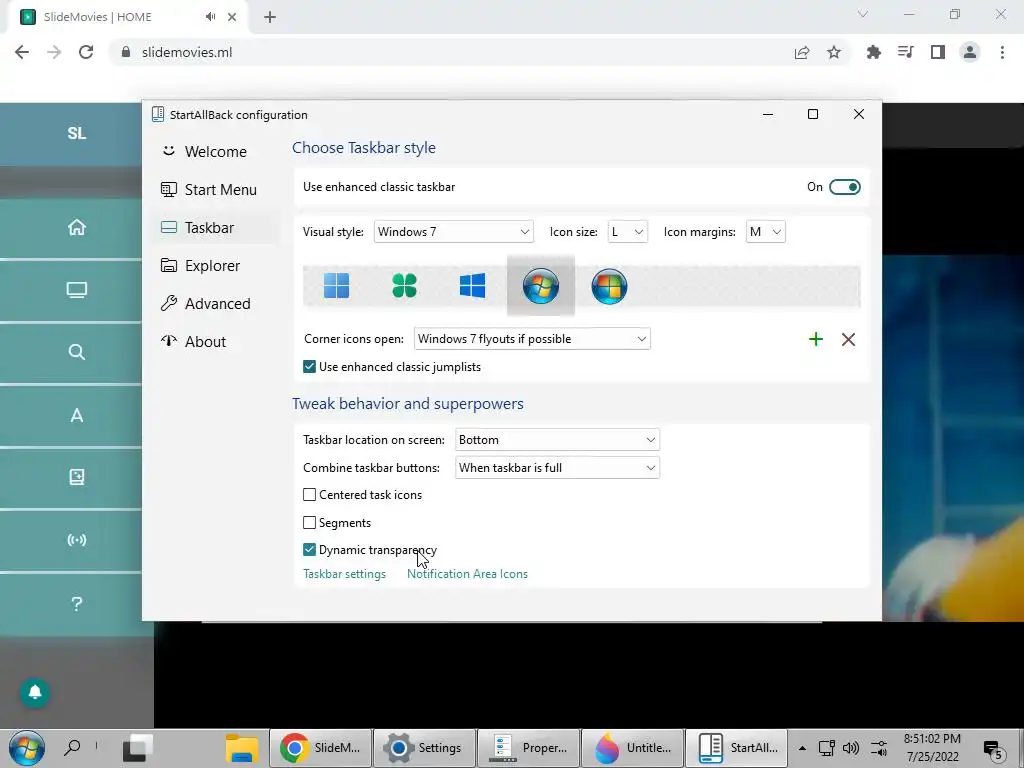The width and height of the screenshot is (1024, 768).
Task: Add a custom orb with green plus
Action: (816, 339)
